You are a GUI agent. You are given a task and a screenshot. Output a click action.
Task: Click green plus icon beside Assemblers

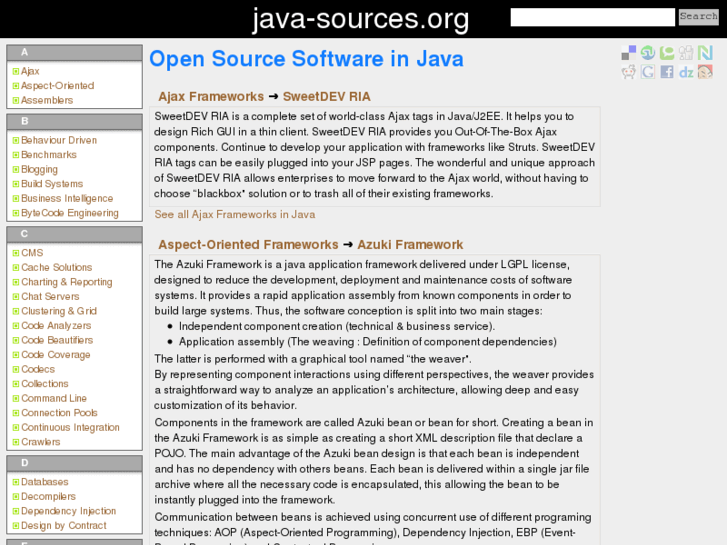16,100
